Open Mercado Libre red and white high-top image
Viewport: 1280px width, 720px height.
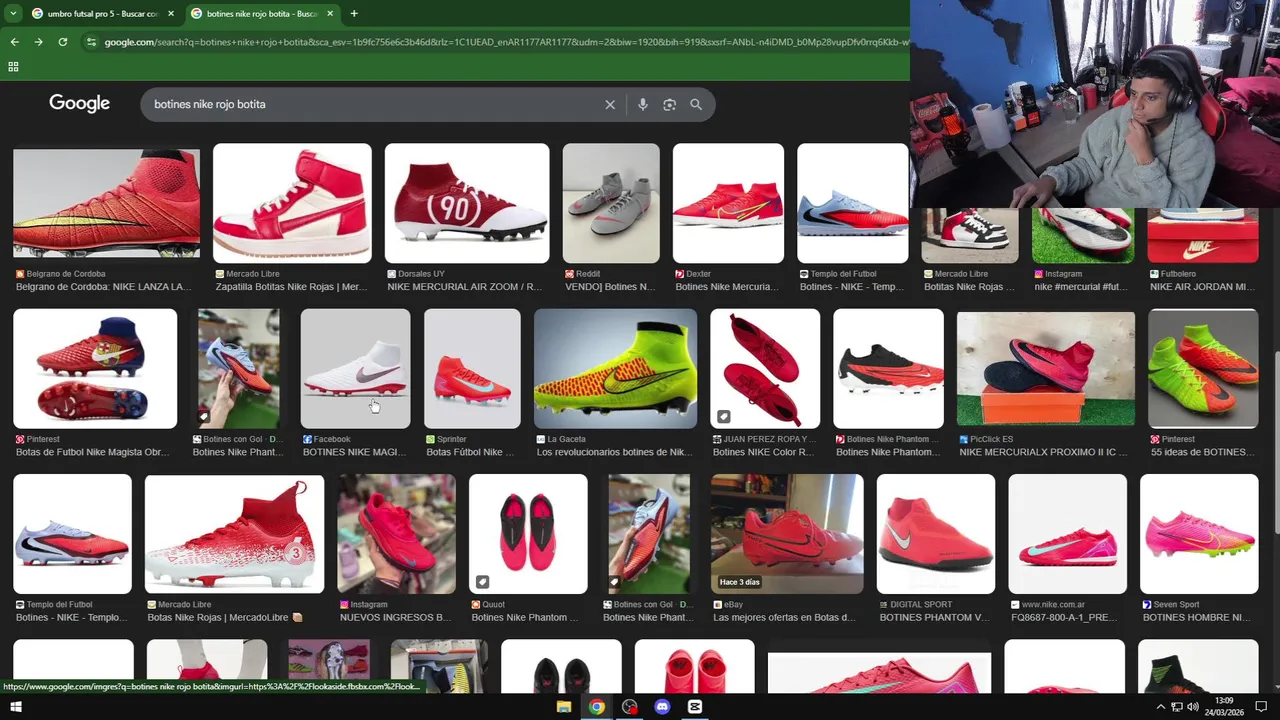(x=292, y=203)
